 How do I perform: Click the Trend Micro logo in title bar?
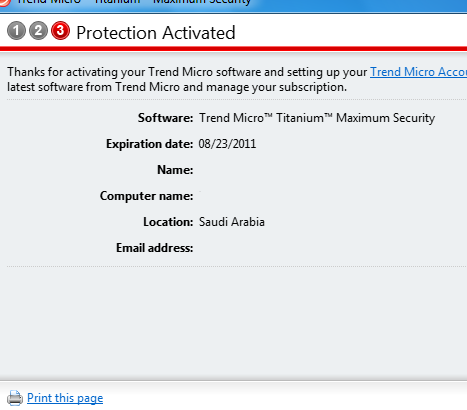(5, 2)
